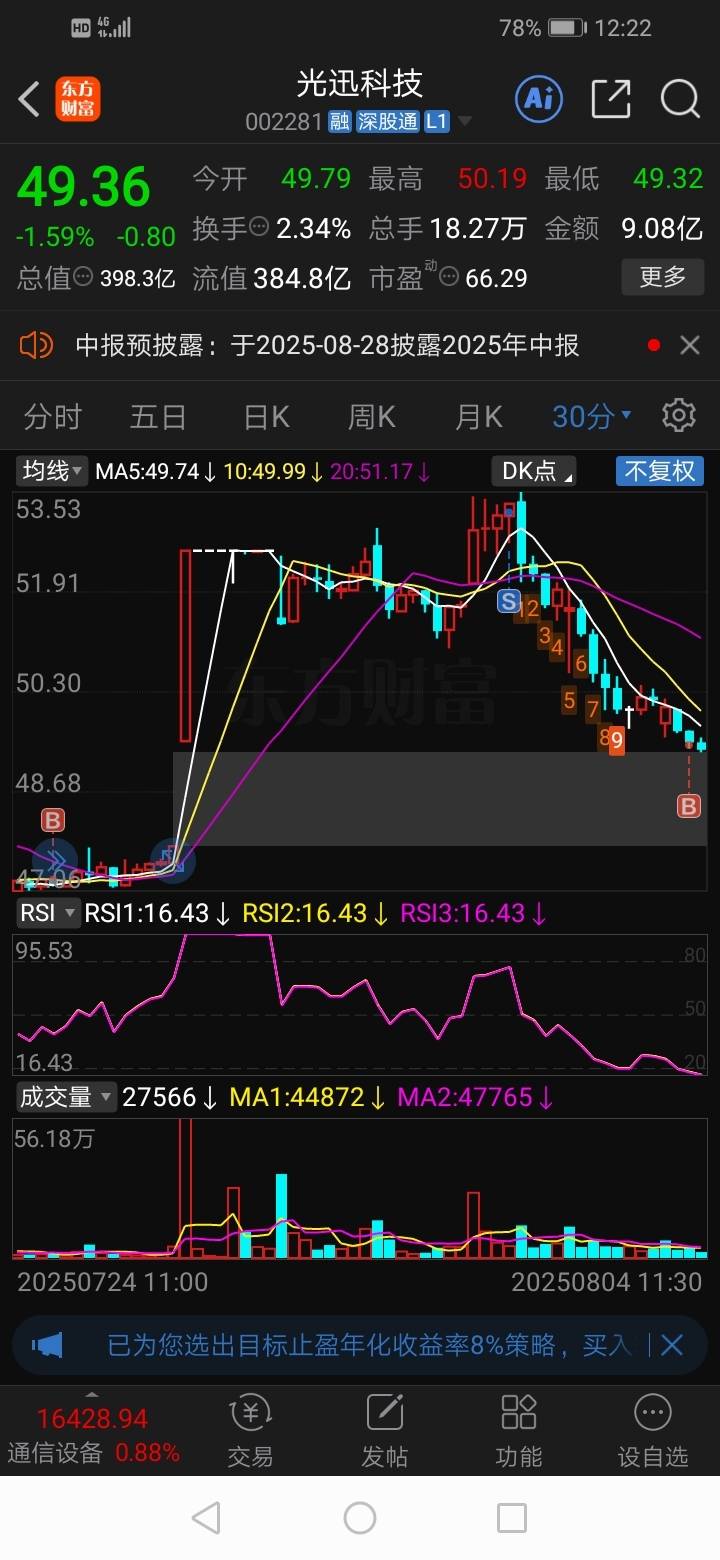Tap the 市盈 info icon

tap(448, 277)
